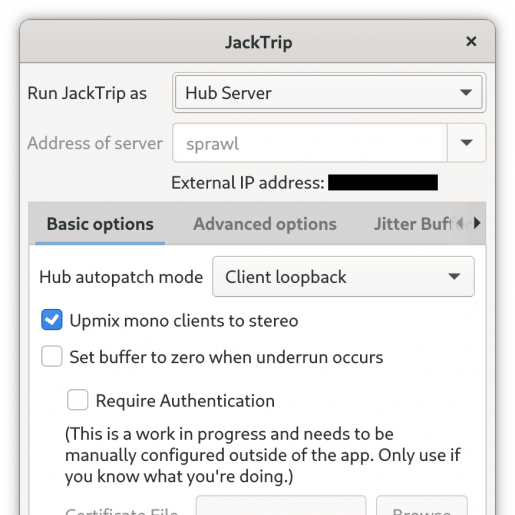Viewport: 515px width, 515px height.
Task: Click the External IP address label
Action: 248,183
